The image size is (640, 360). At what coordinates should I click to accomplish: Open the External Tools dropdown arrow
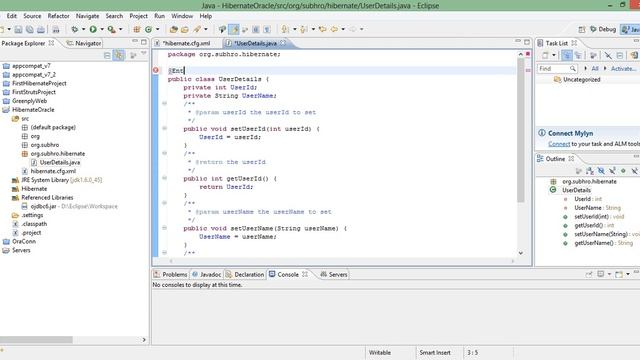click(x=120, y=29)
